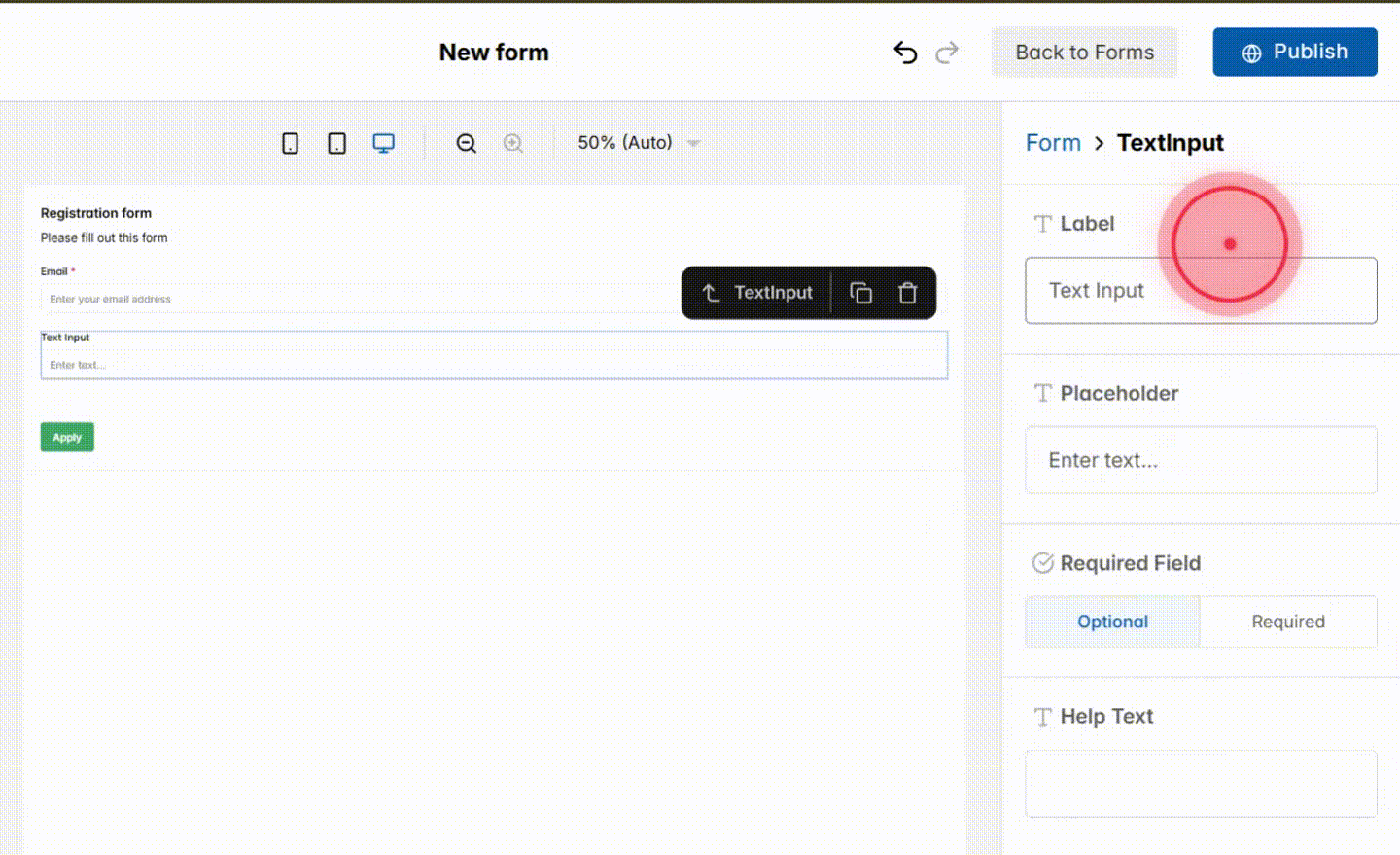Select TextInput in the breadcrumb
This screenshot has height=855, width=1400.
[x=1171, y=142]
